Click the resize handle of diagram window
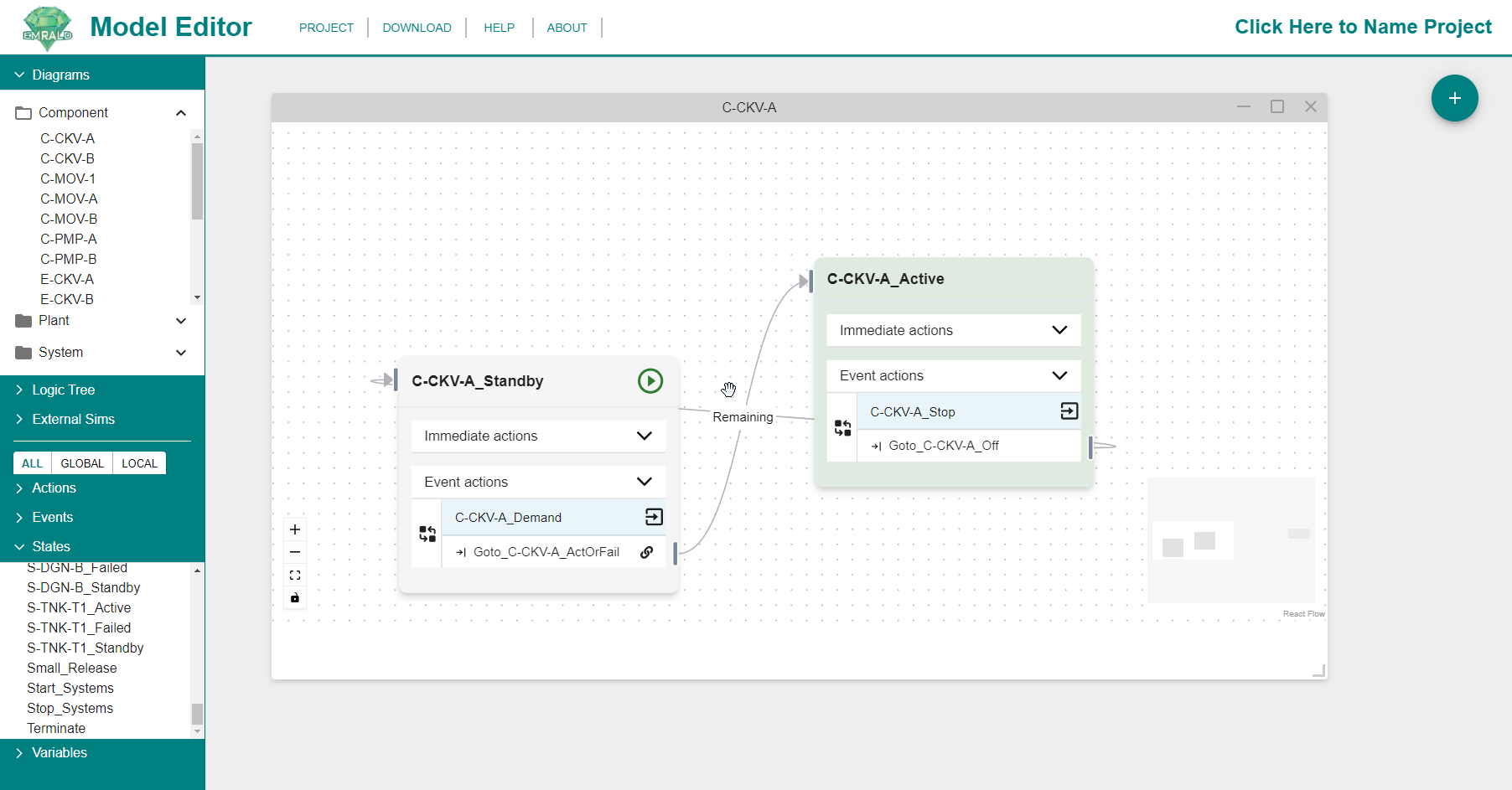 (x=1319, y=670)
